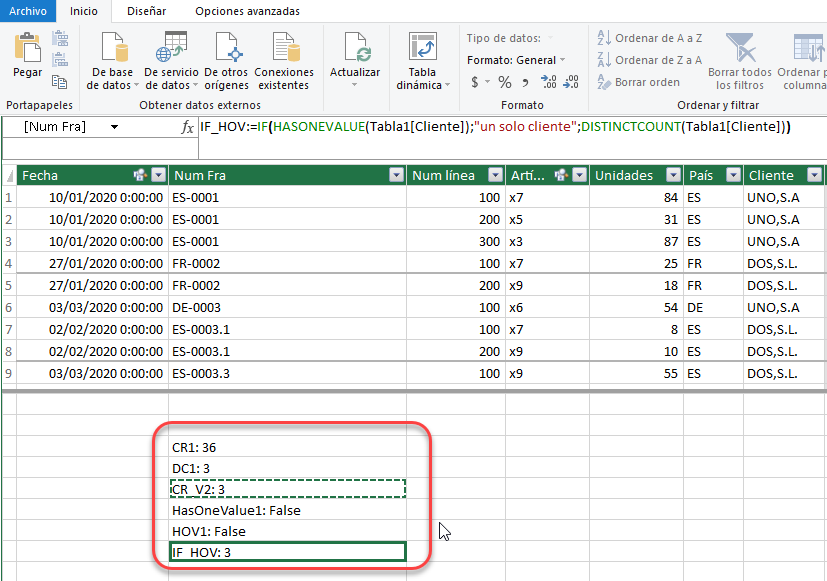Image resolution: width=827 pixels, height=581 pixels.
Task: Apply thousands separator comma icon
Action: click(525, 82)
